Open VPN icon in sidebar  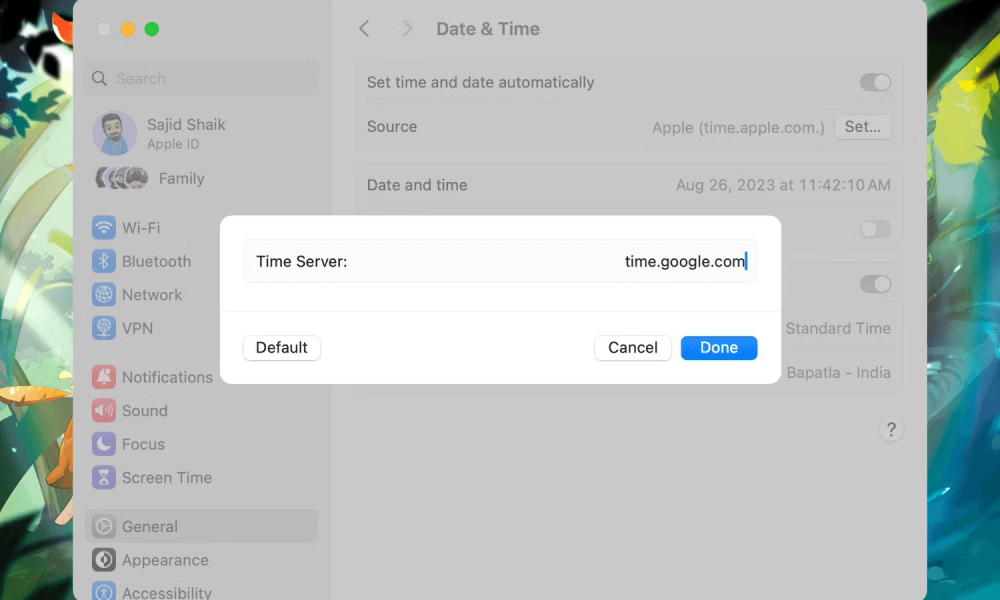pyautogui.click(x=104, y=328)
